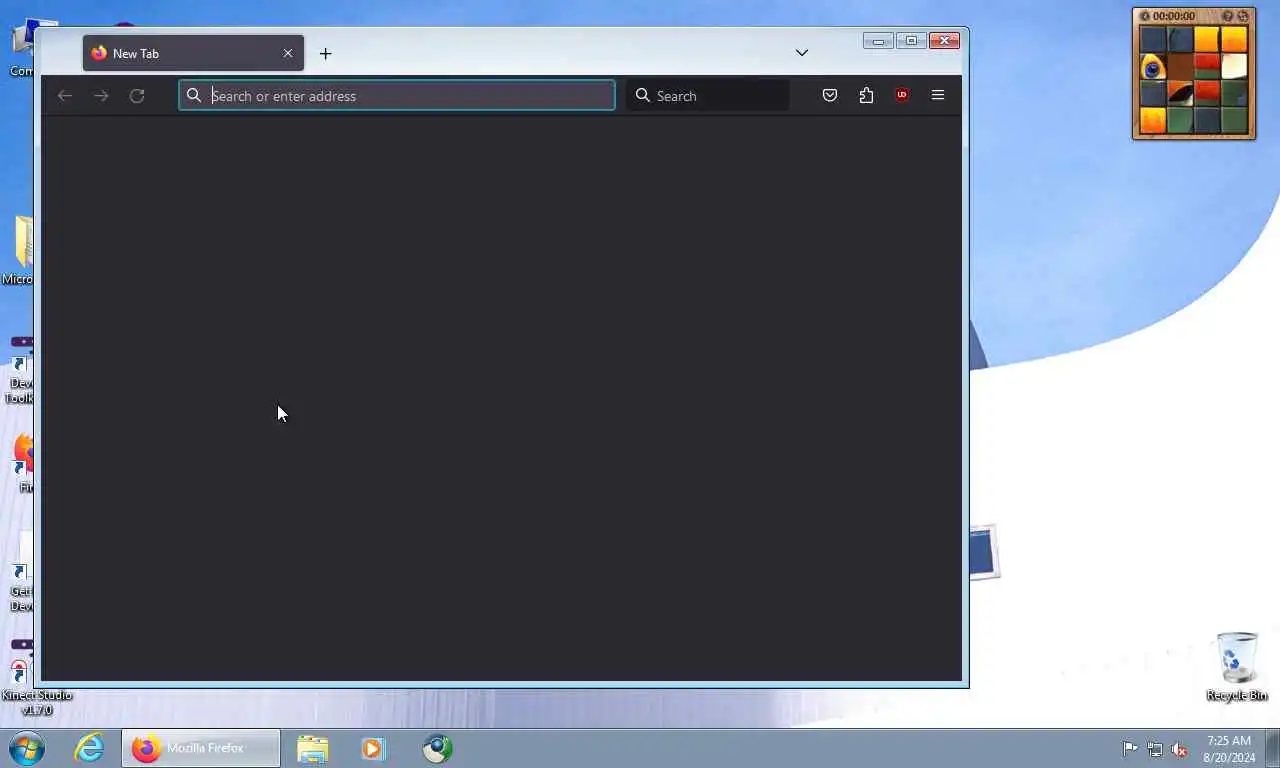The width and height of the screenshot is (1280, 768).
Task: Open the Save to Pocket button
Action: [830, 95]
